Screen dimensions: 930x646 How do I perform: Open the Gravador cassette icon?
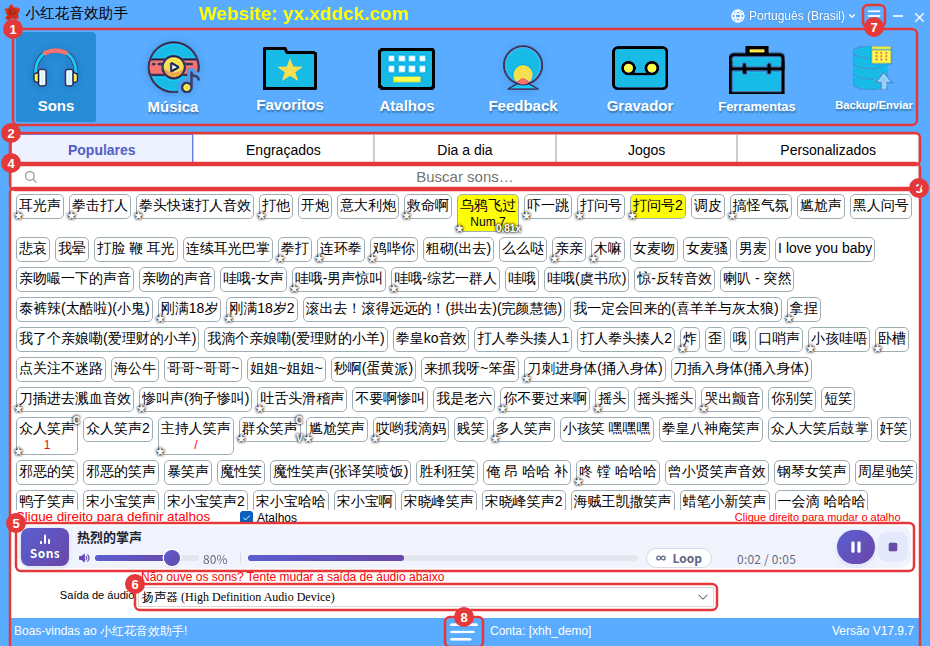[640, 77]
